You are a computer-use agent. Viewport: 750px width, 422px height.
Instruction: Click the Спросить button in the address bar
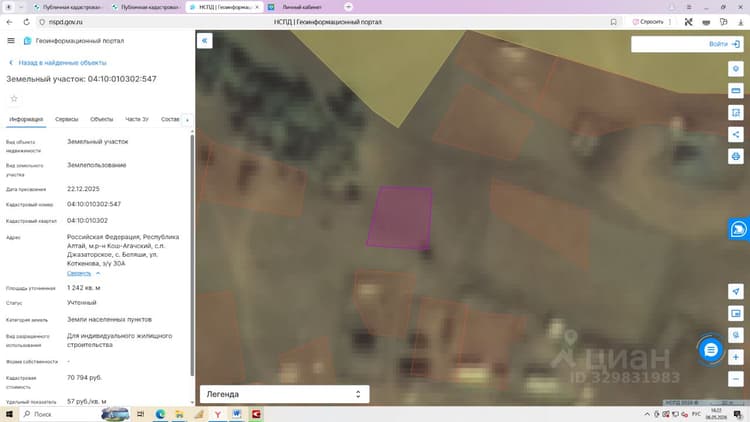pos(648,22)
